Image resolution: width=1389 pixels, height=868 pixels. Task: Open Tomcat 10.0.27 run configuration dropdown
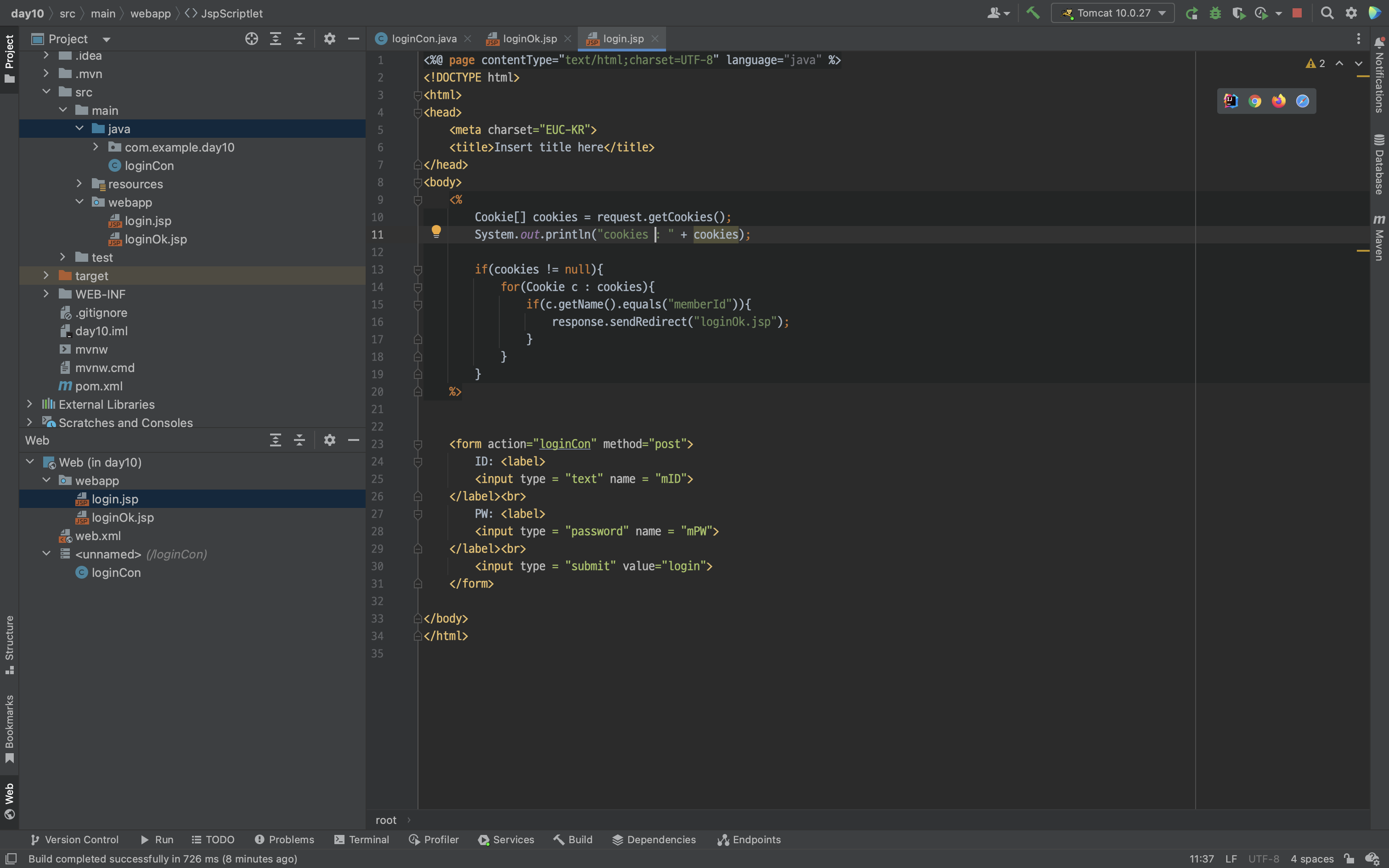click(1112, 13)
